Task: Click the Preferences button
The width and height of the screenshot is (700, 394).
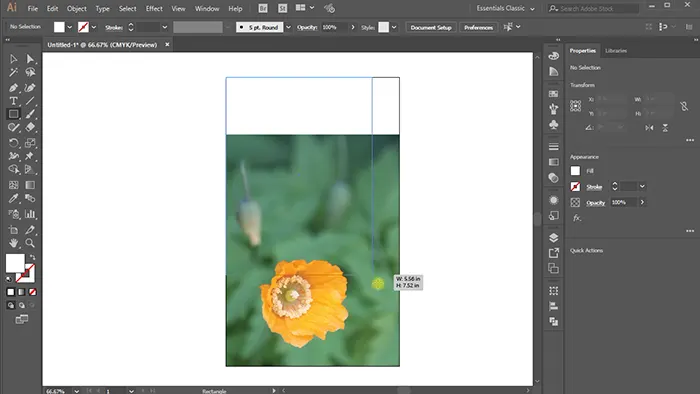Action: (x=478, y=27)
